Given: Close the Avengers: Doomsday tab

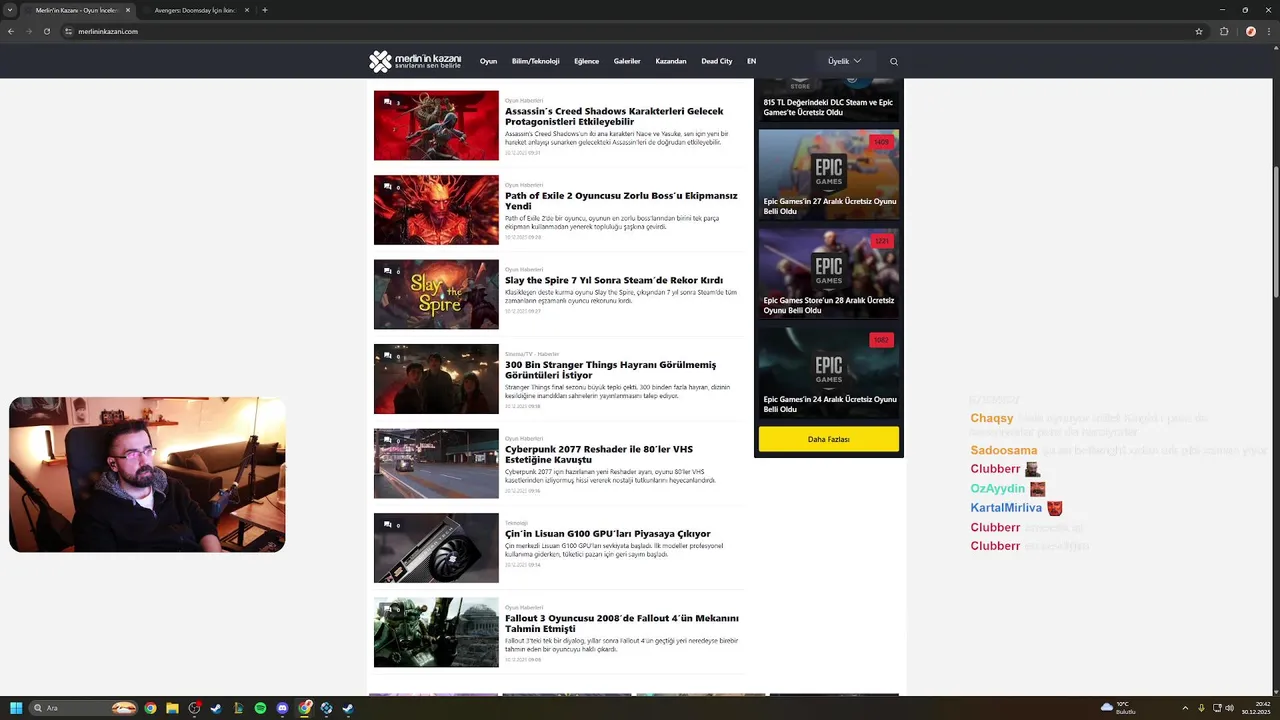Looking at the screenshot, I should click(x=246, y=10).
